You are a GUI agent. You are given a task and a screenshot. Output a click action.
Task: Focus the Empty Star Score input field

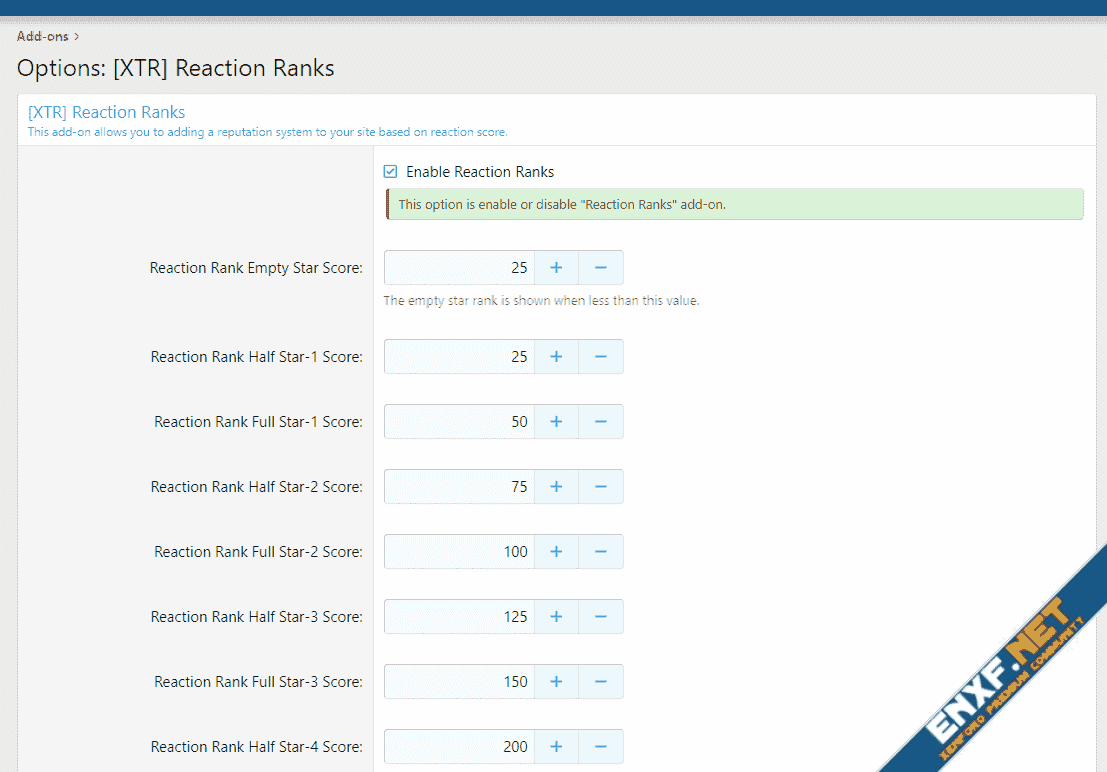click(459, 268)
